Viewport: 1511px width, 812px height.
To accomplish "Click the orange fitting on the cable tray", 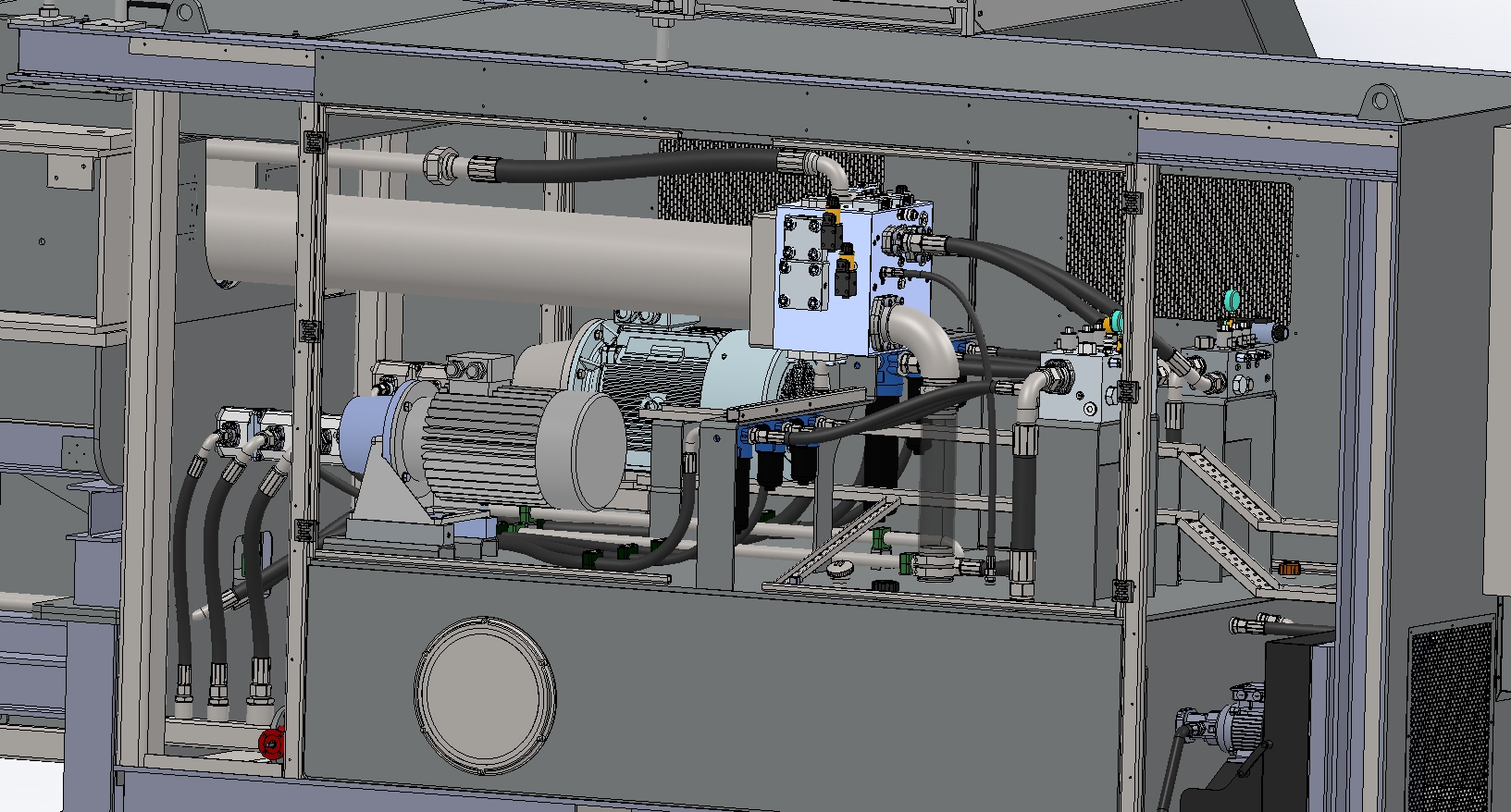I will tap(1287, 568).
